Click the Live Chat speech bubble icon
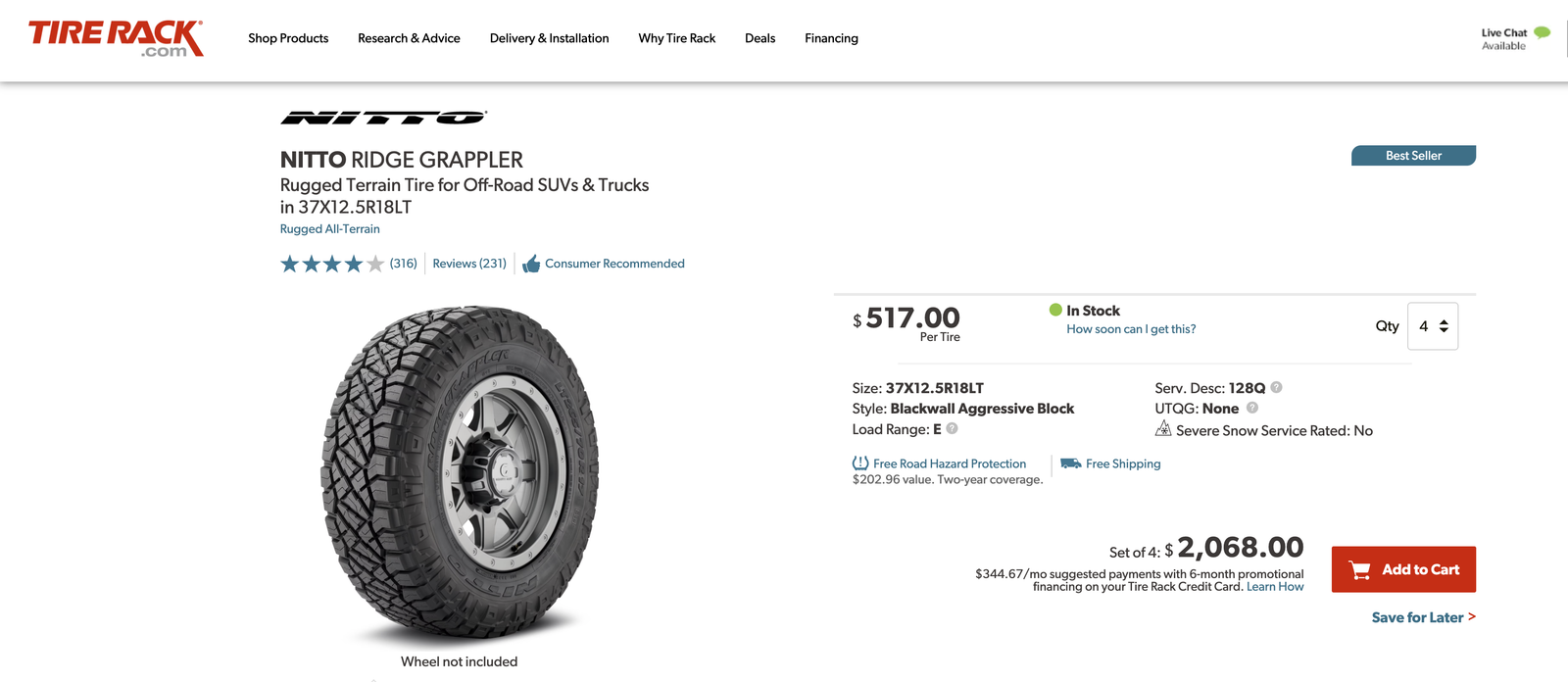 coord(1542,32)
